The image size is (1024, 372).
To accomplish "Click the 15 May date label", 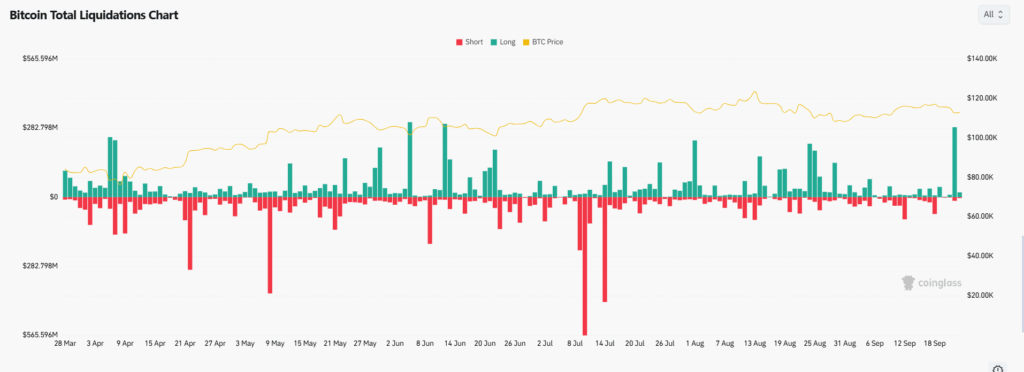I will pos(305,343).
